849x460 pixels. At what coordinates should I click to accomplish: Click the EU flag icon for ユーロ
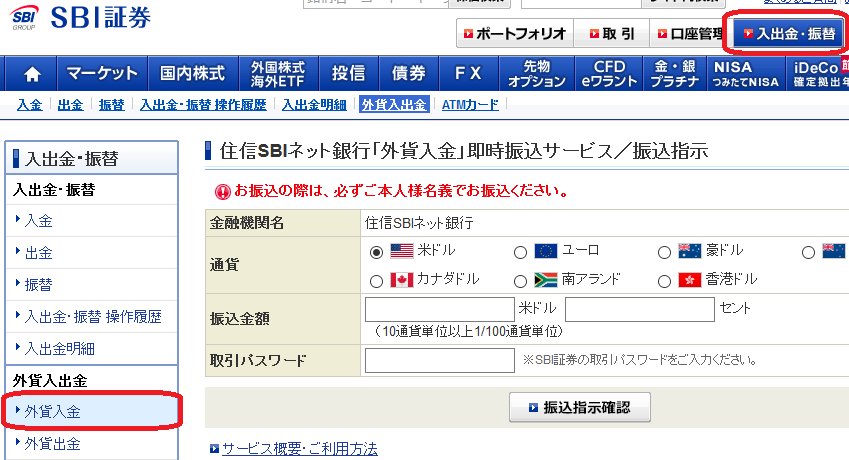(545, 251)
